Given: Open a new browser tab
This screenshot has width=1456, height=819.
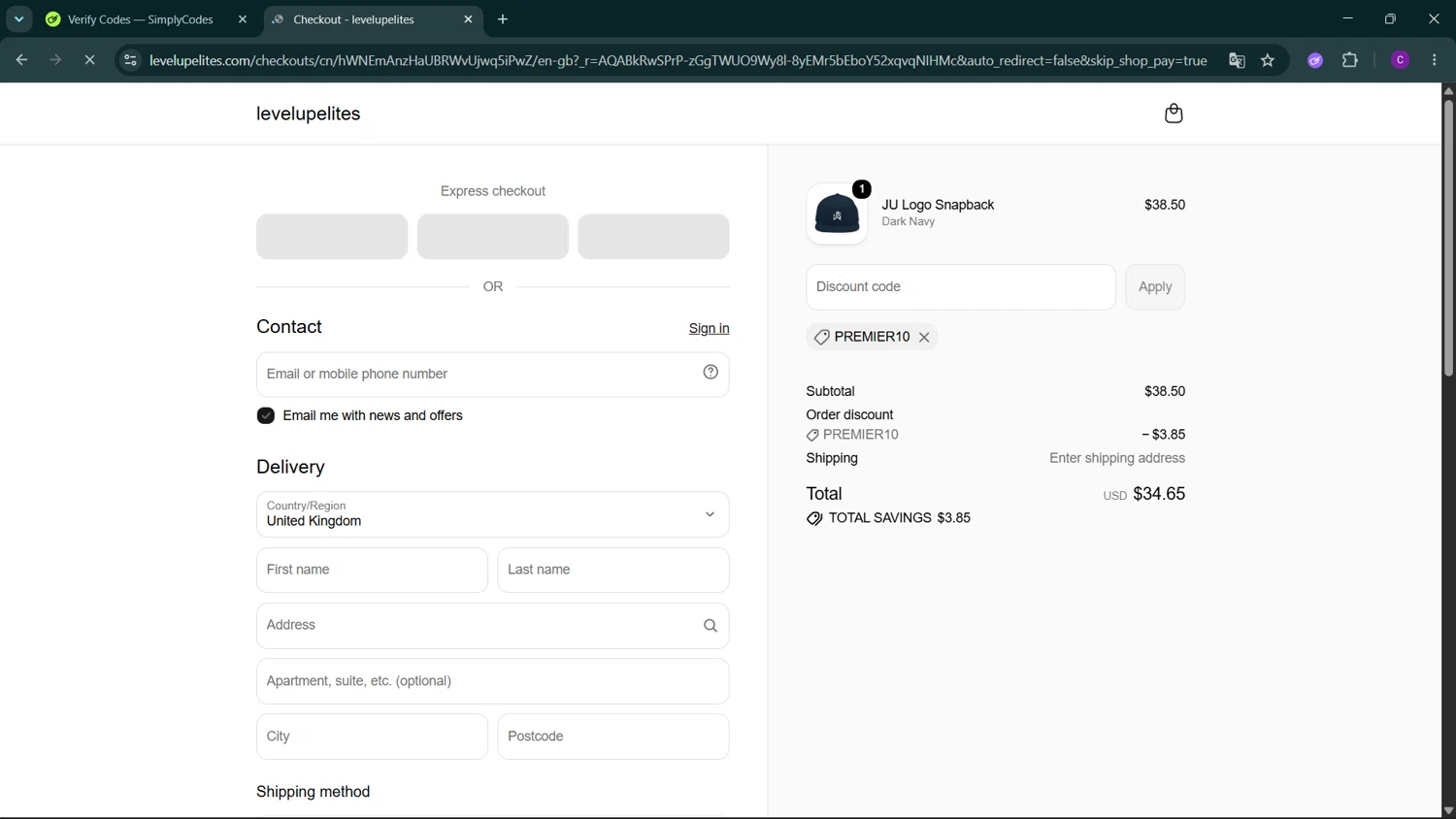Looking at the screenshot, I should tap(503, 19).
